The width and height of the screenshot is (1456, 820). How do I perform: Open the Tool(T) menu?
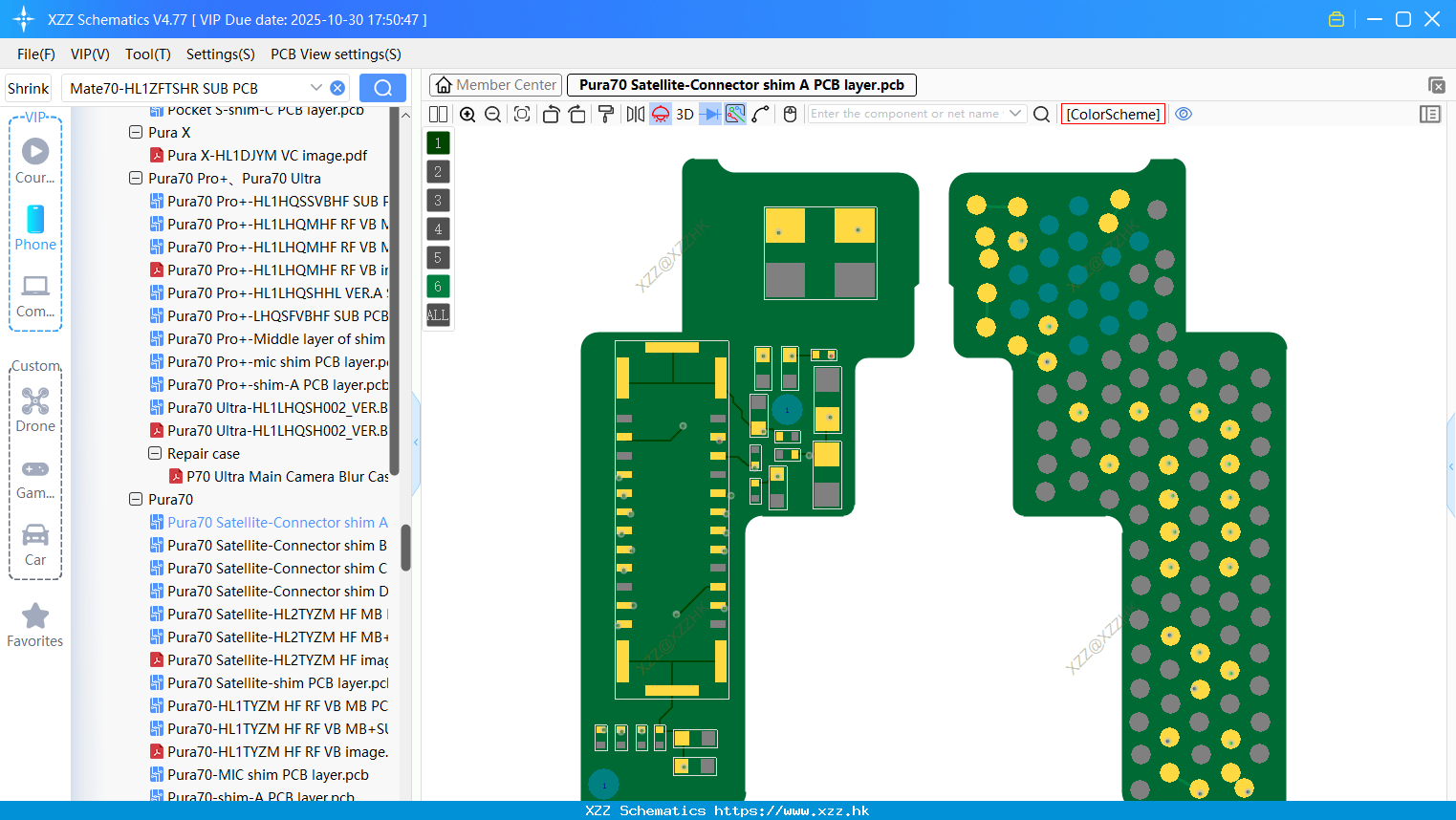click(148, 54)
